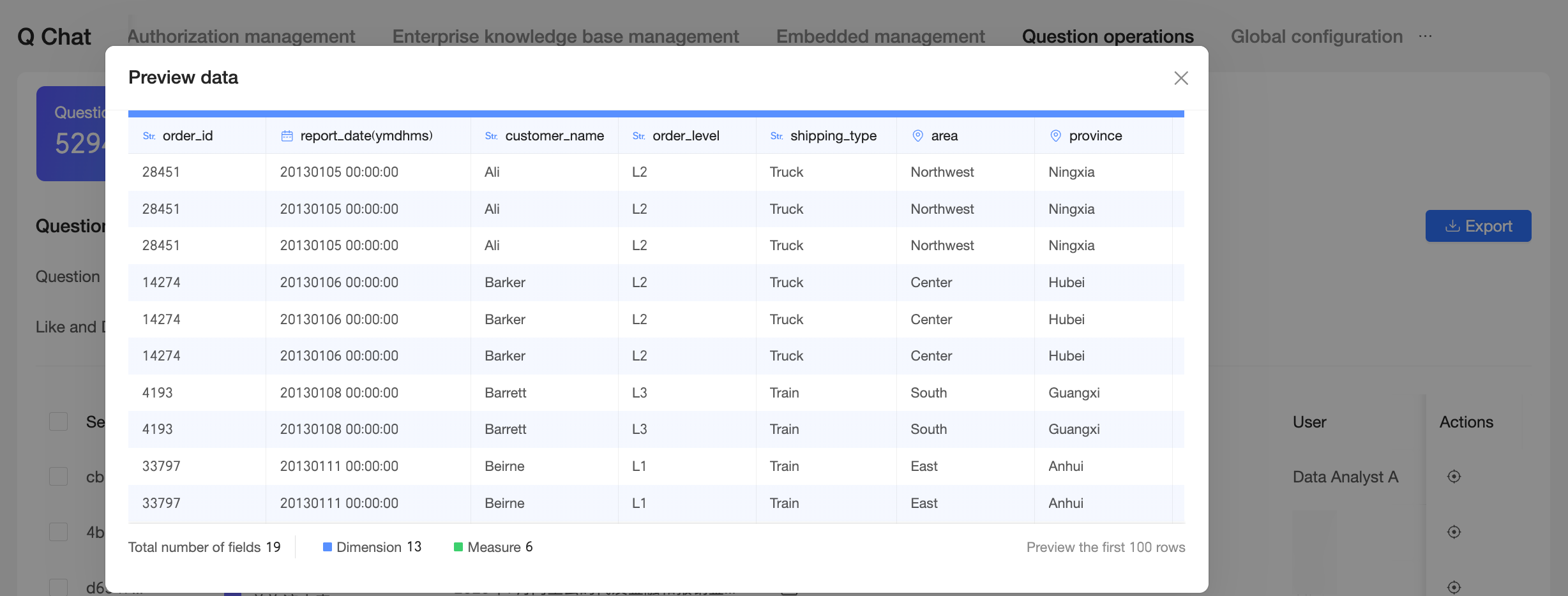The image size is (1568, 596).
Task: Click the Export button
Action: click(1478, 226)
